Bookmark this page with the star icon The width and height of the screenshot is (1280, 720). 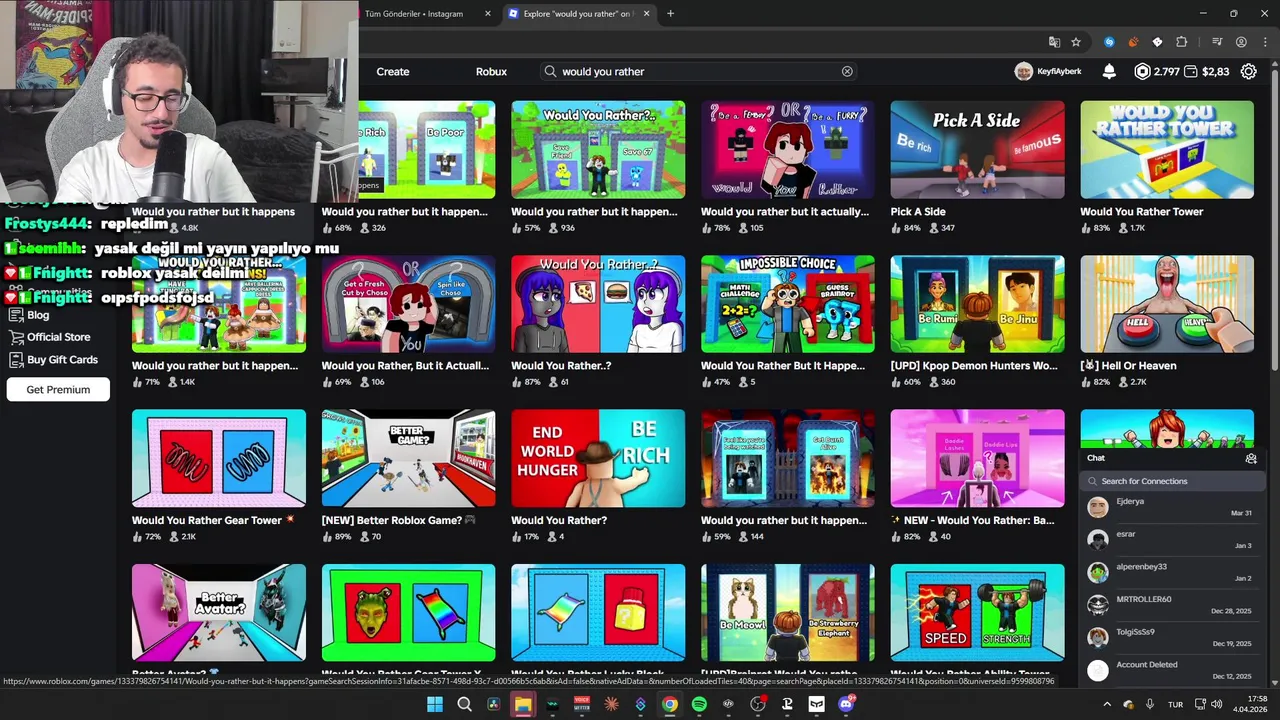(x=1076, y=42)
